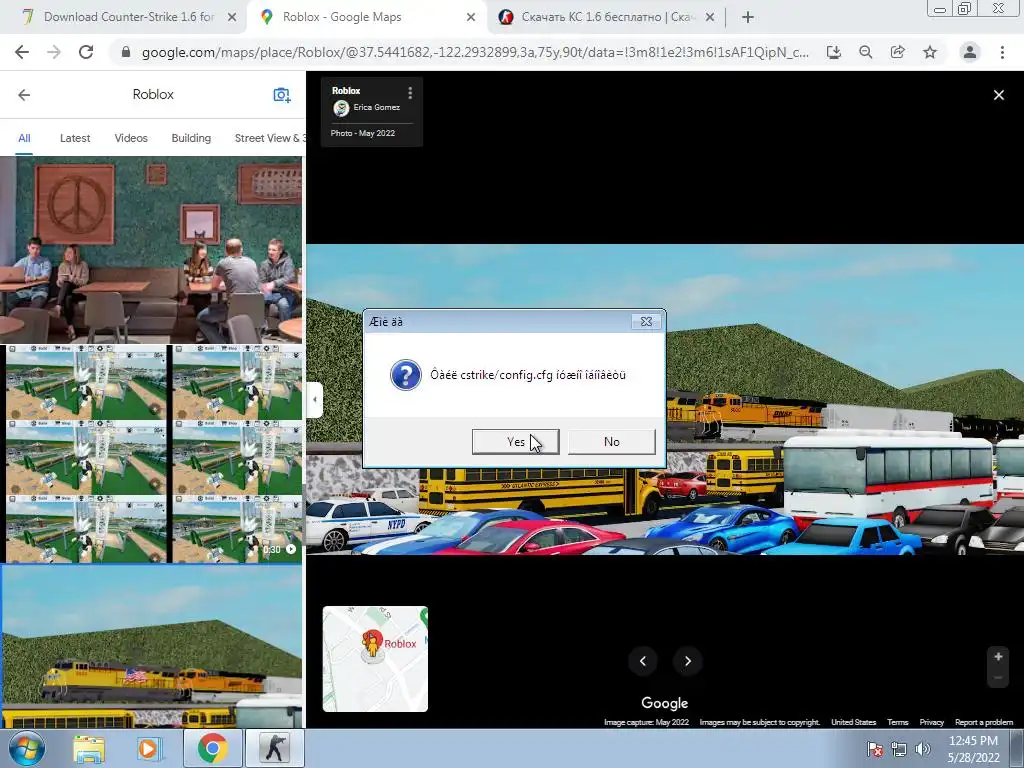
Task: Close the config.cfg dialog with X
Action: (646, 321)
